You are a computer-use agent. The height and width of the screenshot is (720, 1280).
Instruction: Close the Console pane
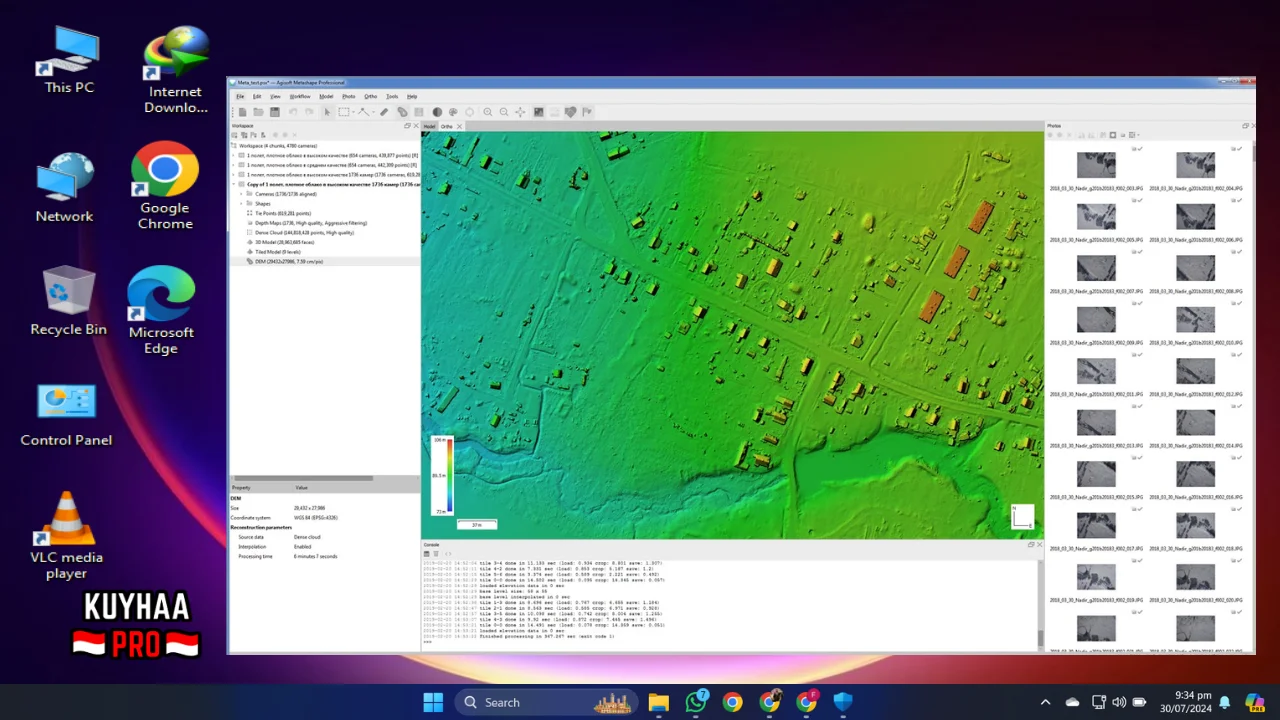coord(1039,544)
